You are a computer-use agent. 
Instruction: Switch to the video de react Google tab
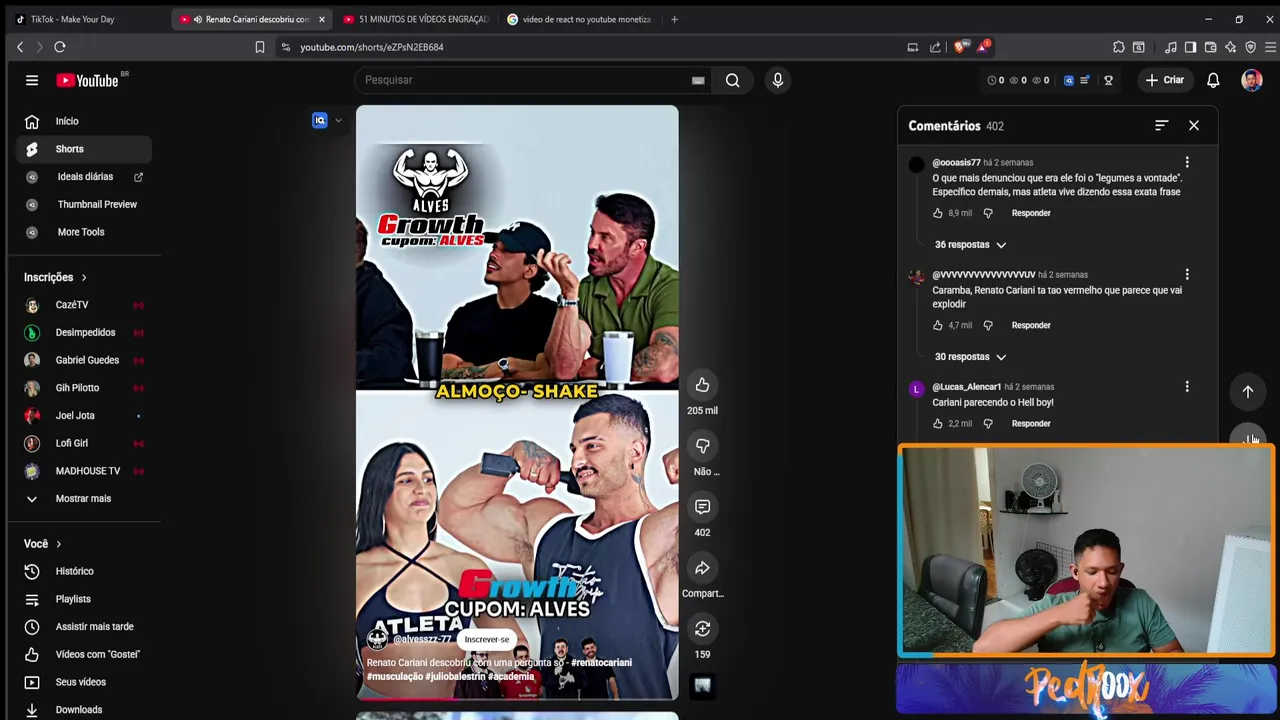pyautogui.click(x=580, y=19)
